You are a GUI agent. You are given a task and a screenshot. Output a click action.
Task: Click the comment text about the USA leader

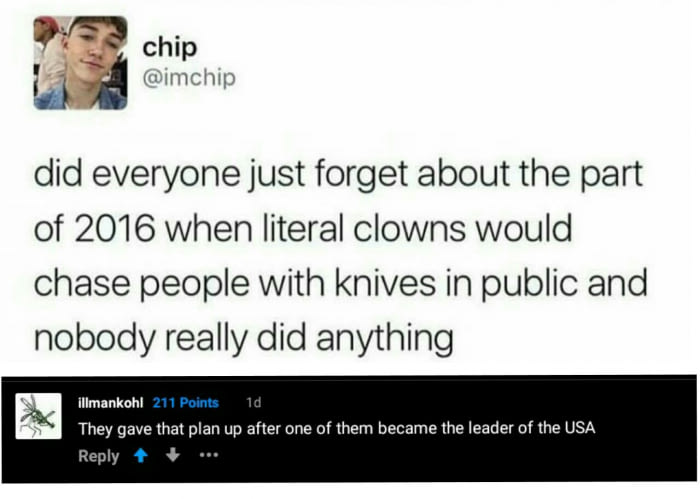[x=337, y=428]
